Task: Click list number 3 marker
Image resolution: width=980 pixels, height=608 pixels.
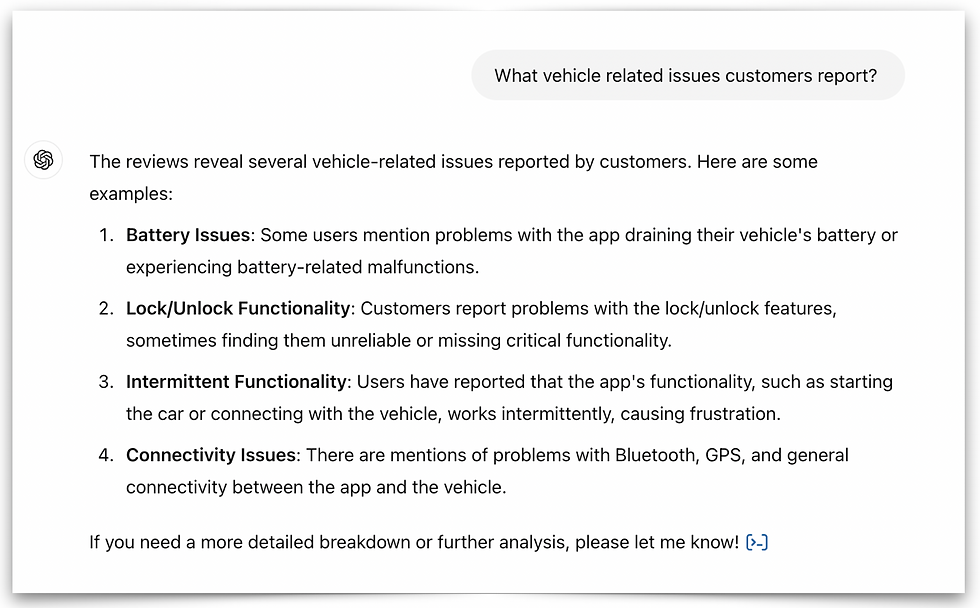Action: tap(106, 381)
